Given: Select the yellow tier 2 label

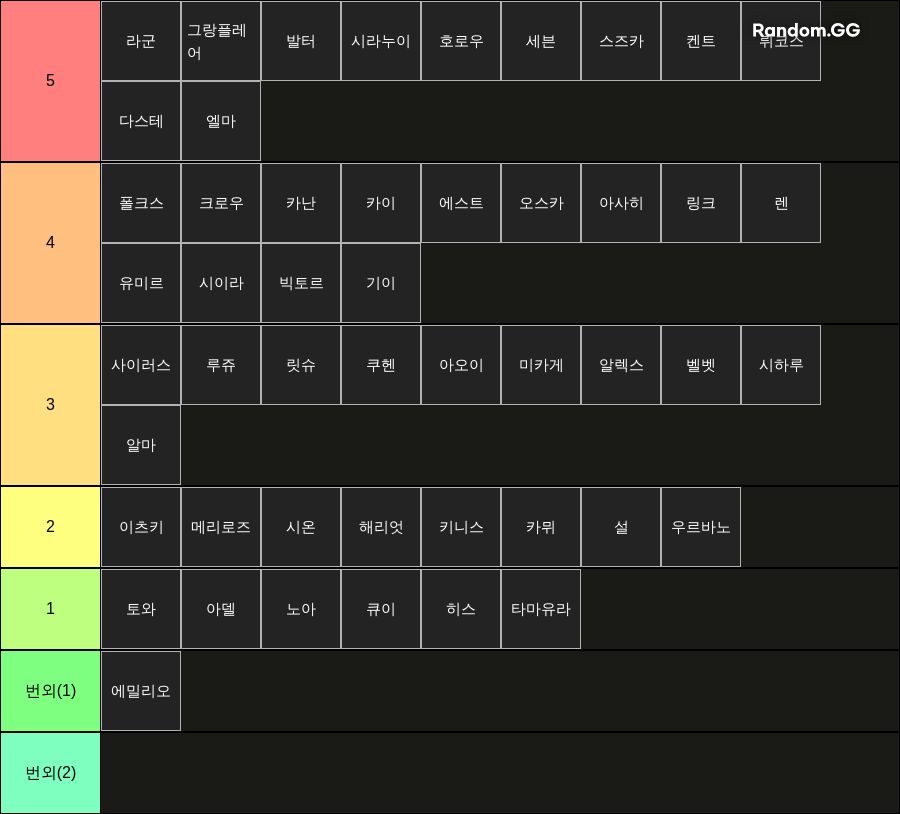Looking at the screenshot, I should pyautogui.click(x=51, y=527).
